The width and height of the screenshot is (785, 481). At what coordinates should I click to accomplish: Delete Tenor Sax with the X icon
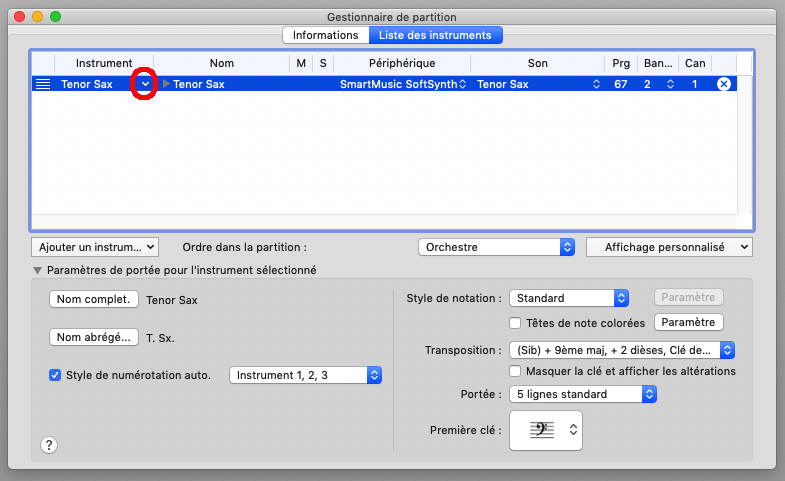[724, 85]
